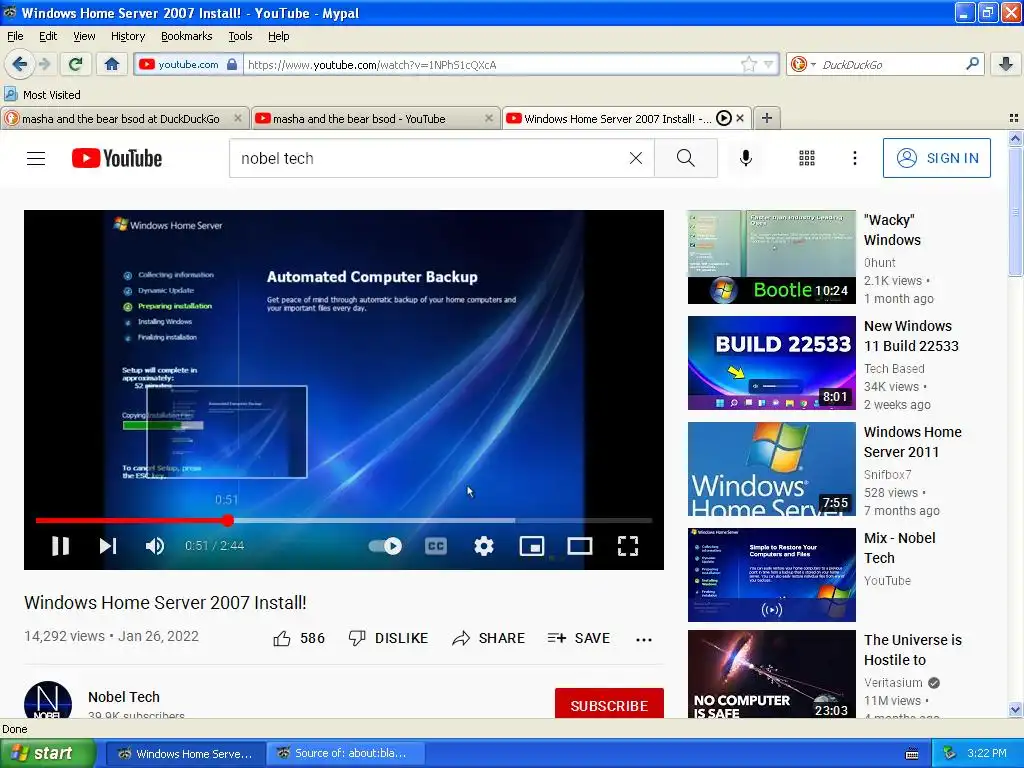Screen dimensions: 1024x768
Task: Reload the current page
Action: (x=76, y=64)
